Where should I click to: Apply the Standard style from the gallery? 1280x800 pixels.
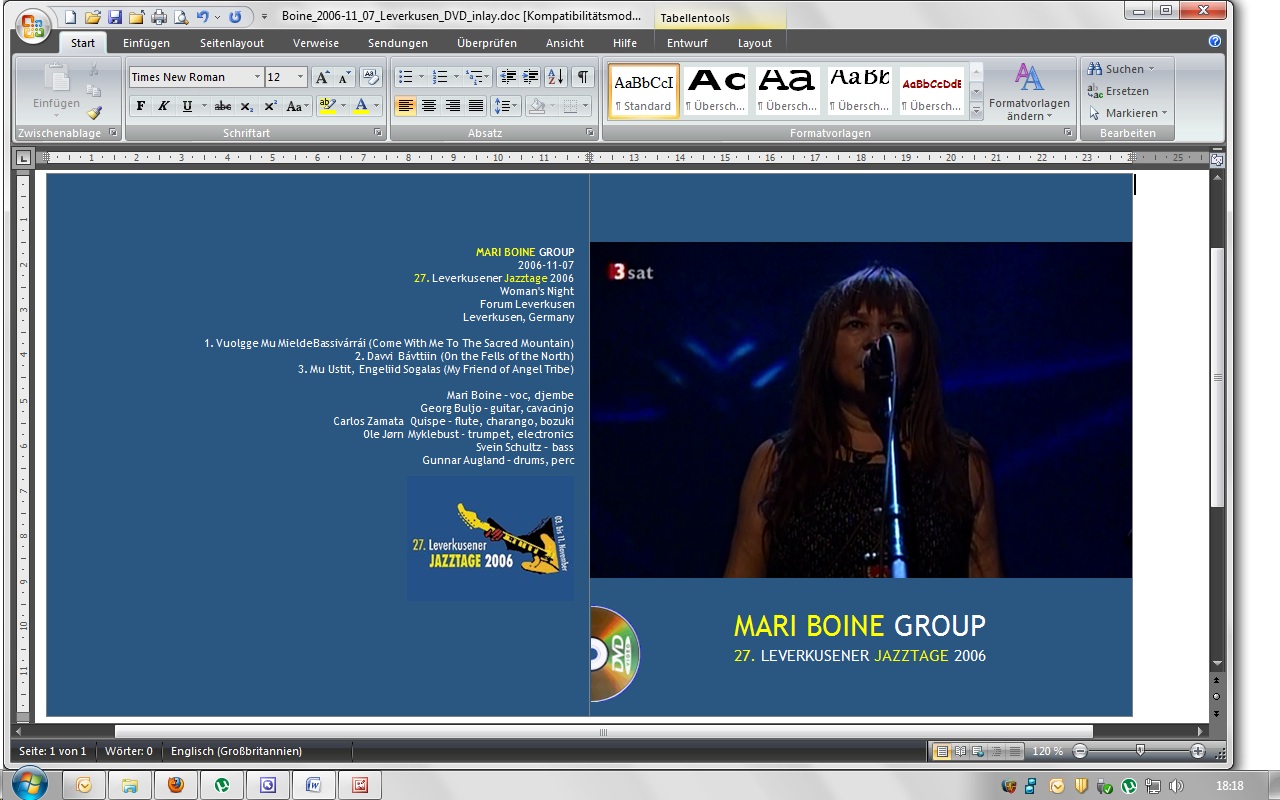click(643, 91)
